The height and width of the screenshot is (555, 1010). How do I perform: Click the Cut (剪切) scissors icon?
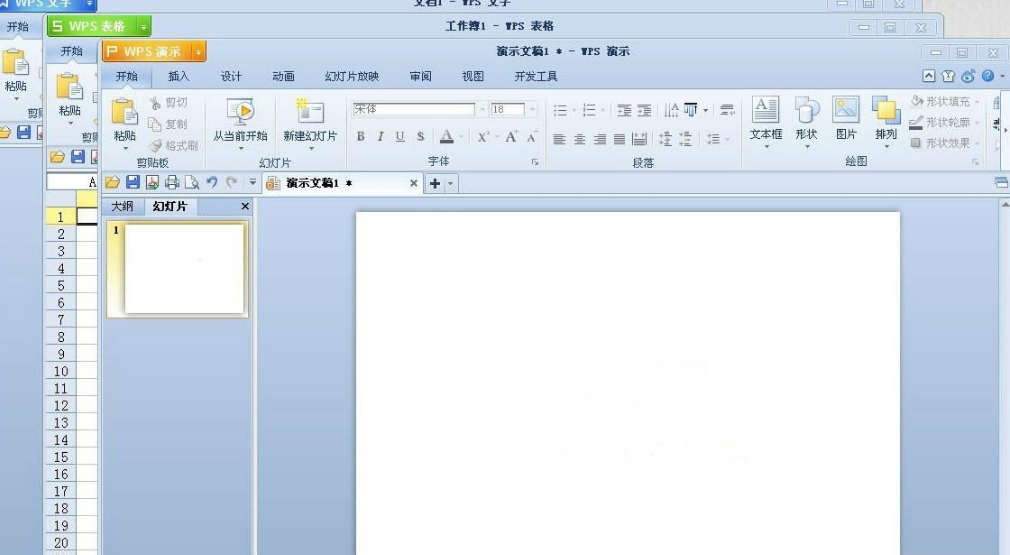[155, 102]
